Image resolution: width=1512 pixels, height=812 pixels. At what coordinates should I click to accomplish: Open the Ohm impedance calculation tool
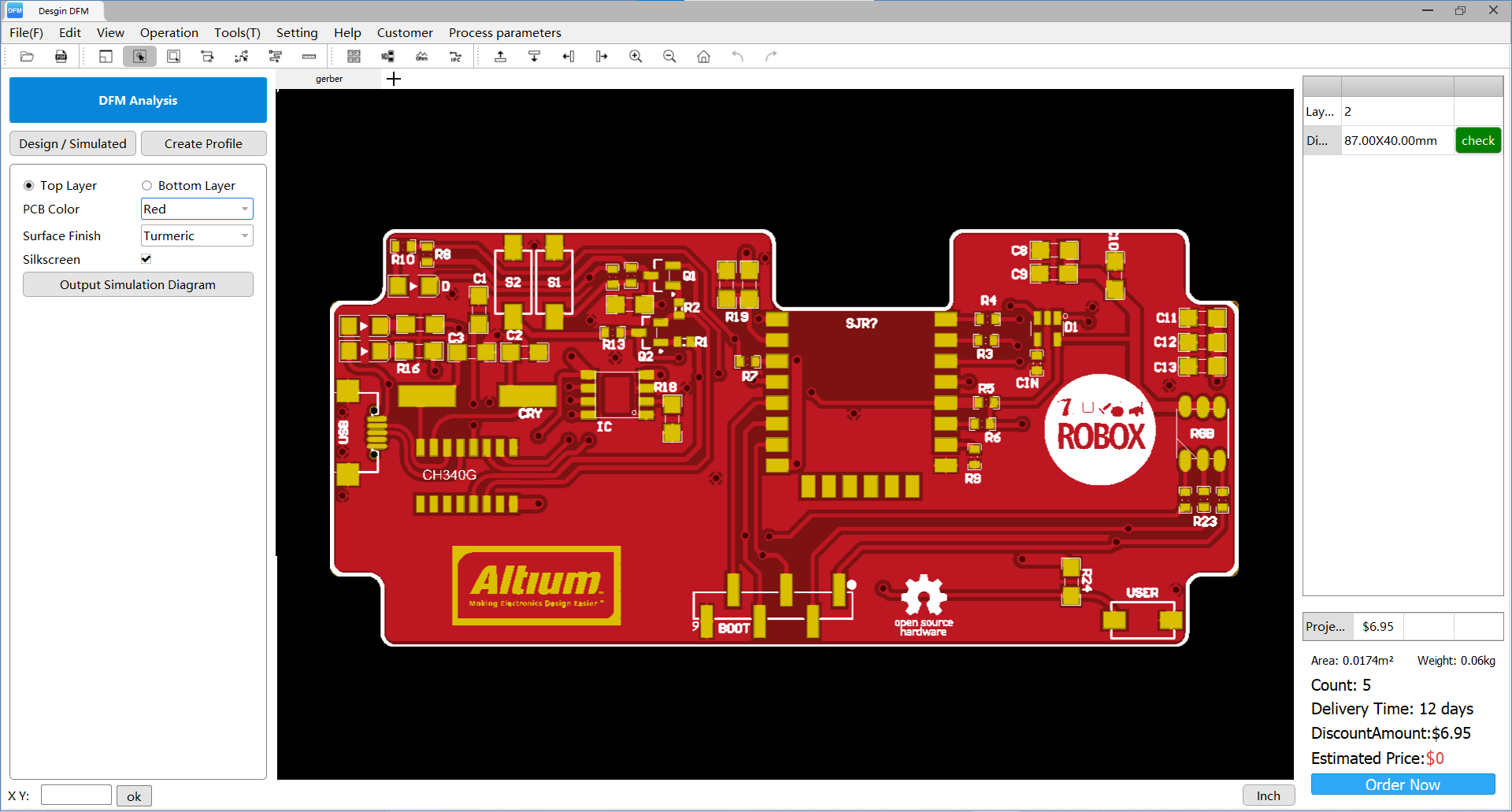[422, 56]
